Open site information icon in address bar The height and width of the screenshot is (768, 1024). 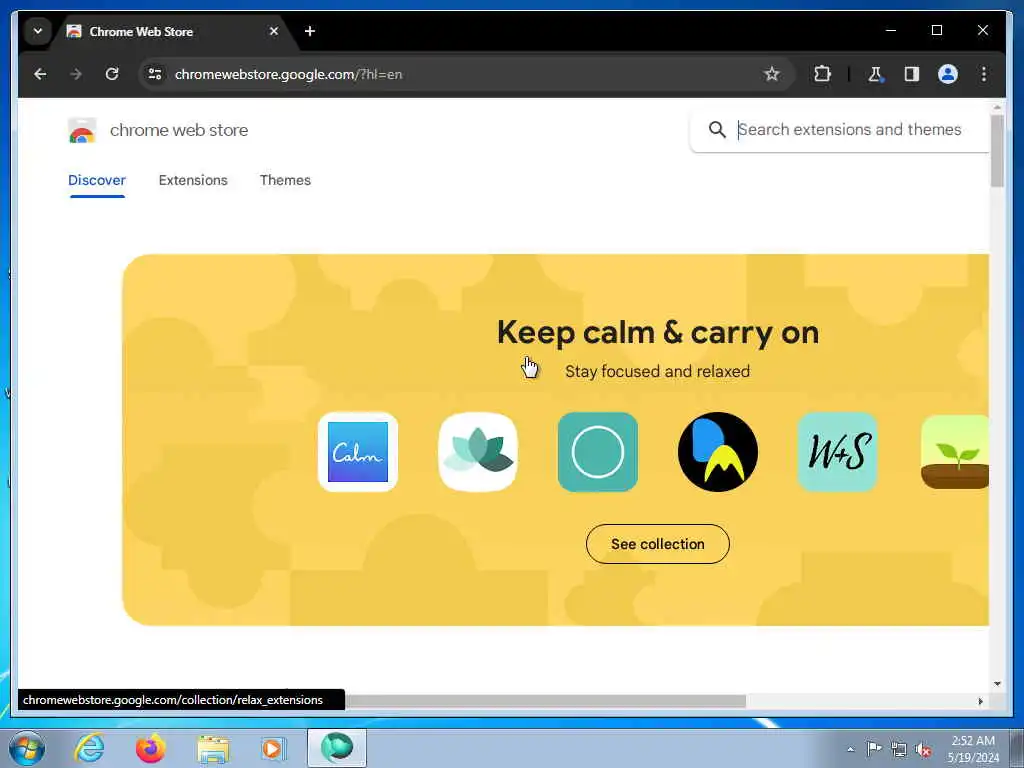(x=155, y=74)
